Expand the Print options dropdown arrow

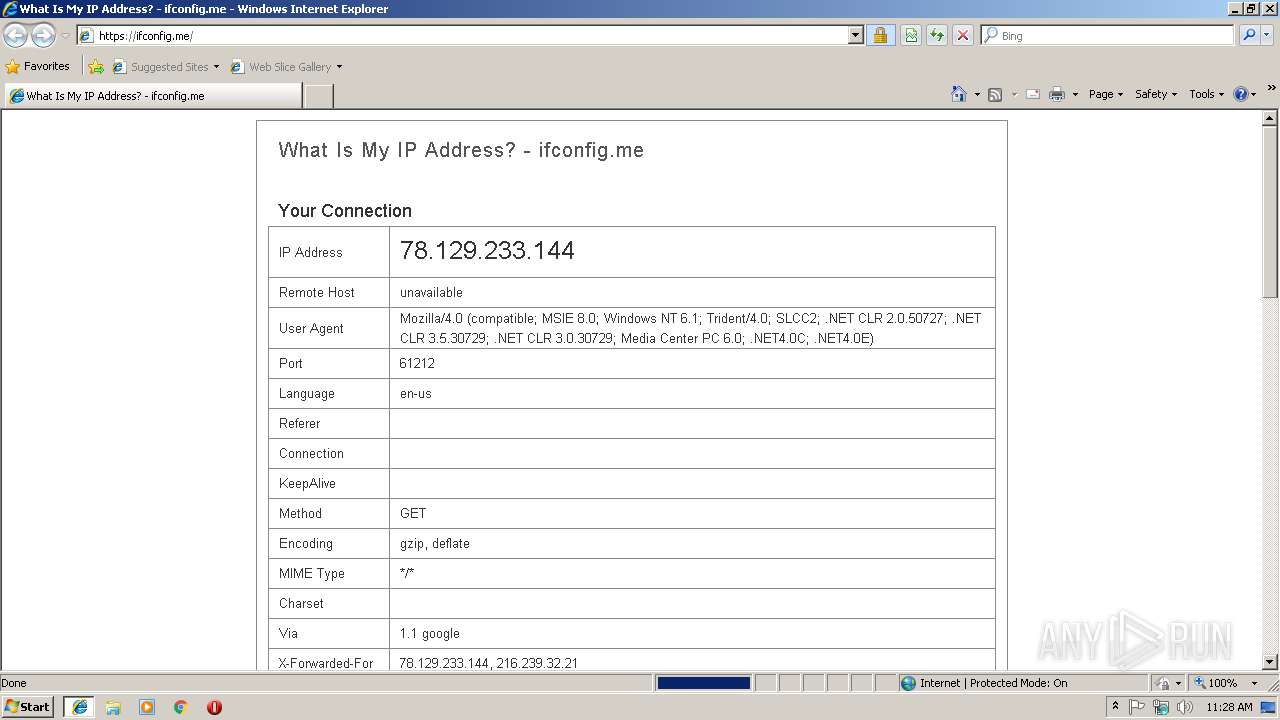[1075, 94]
